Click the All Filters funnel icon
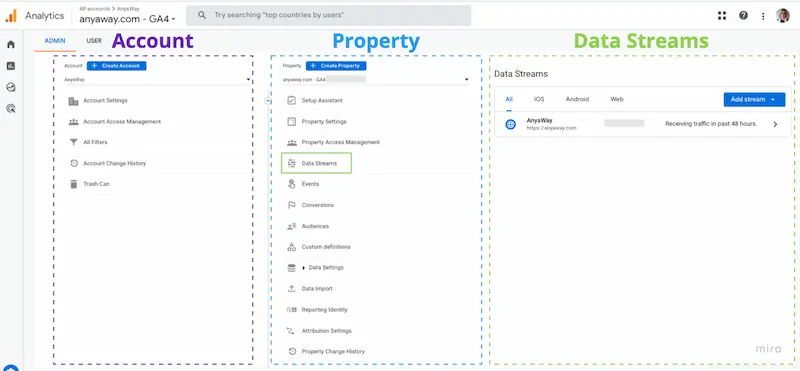This screenshot has height=371, width=800. tap(73, 142)
